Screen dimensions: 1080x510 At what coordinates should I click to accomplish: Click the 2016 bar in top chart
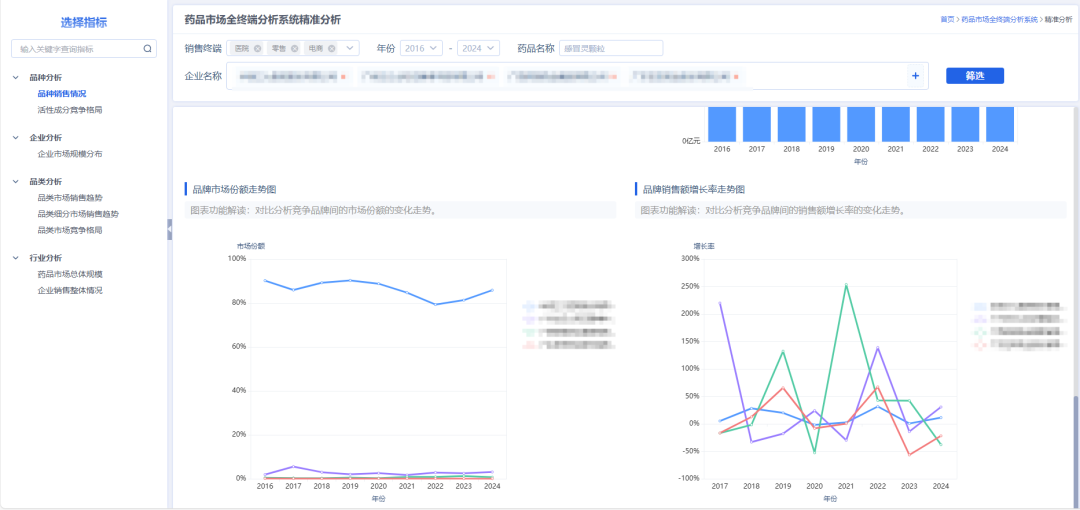(x=722, y=124)
